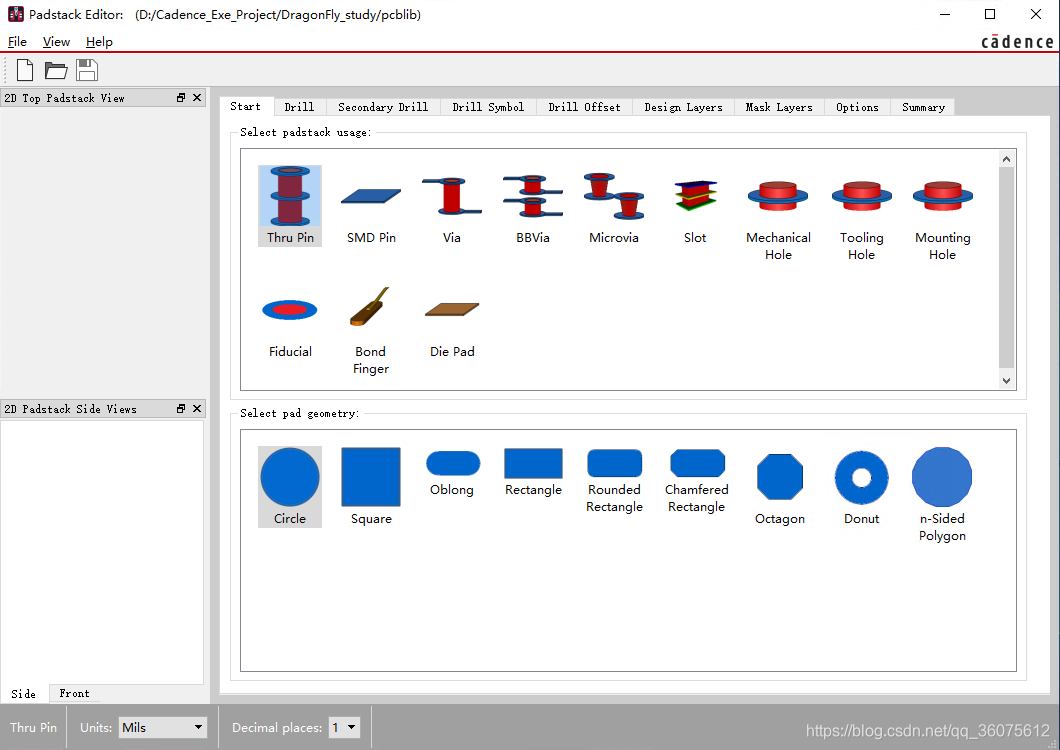
Task: Select the SMD Pin padstack type
Action: [371, 206]
